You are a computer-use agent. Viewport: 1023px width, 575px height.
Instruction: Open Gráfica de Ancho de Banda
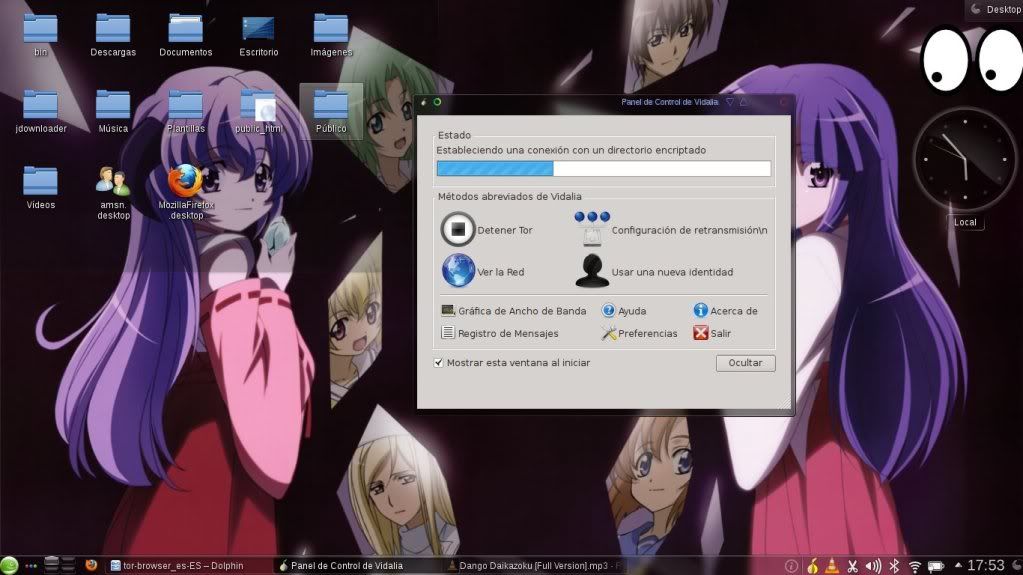click(514, 311)
